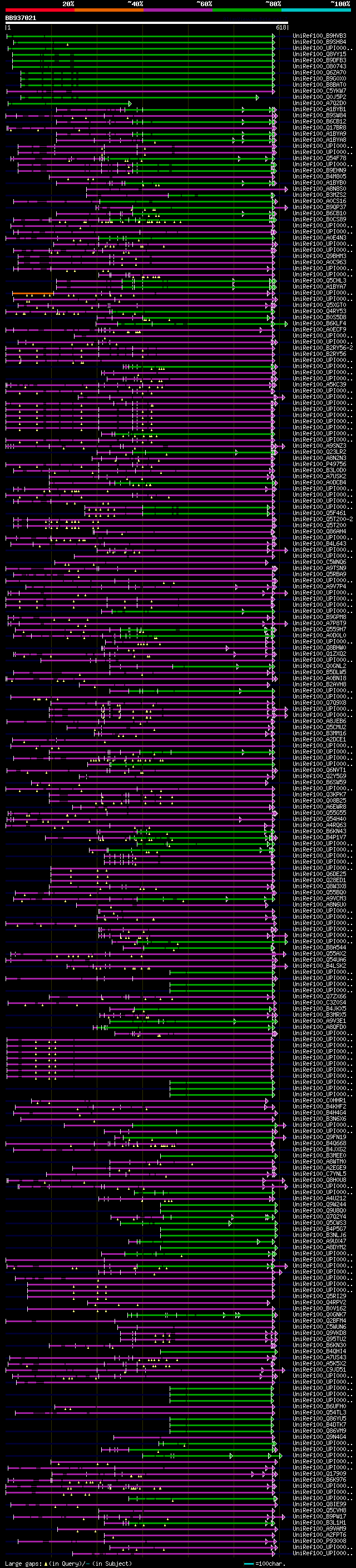The image size is (356, 1568).
Task: Choose the UniRef100_A0CS16 entry
Action: (319, 201)
